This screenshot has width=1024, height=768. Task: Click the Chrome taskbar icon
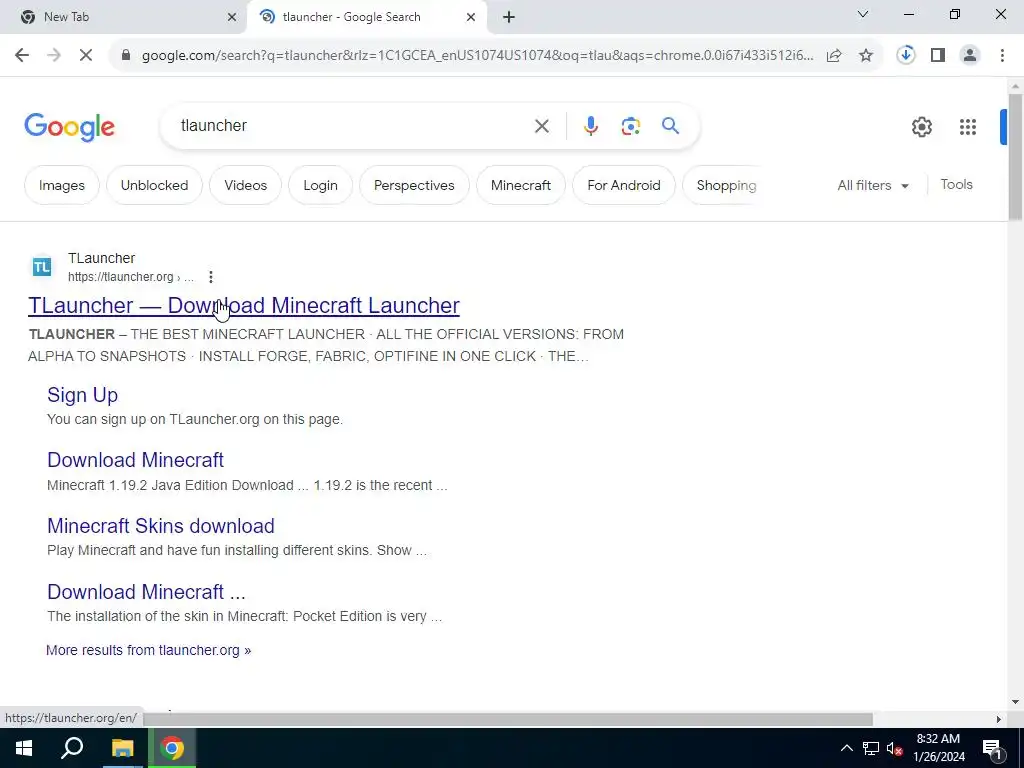point(172,748)
